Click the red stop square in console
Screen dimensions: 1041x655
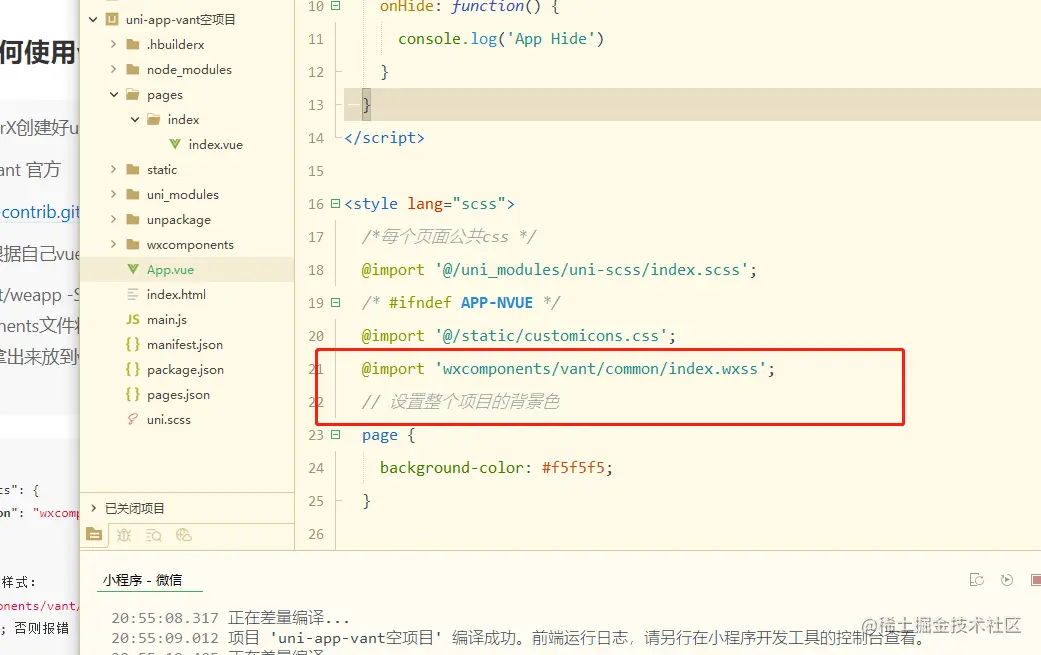coord(1036,580)
